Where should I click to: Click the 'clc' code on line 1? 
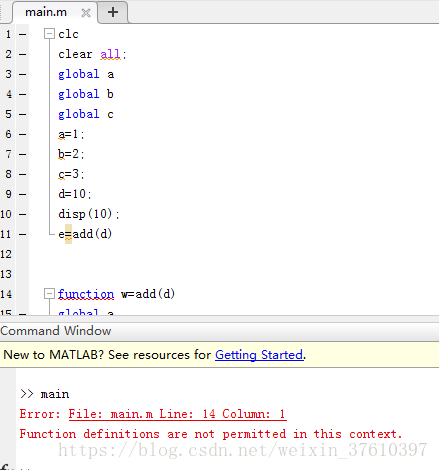tap(68, 34)
